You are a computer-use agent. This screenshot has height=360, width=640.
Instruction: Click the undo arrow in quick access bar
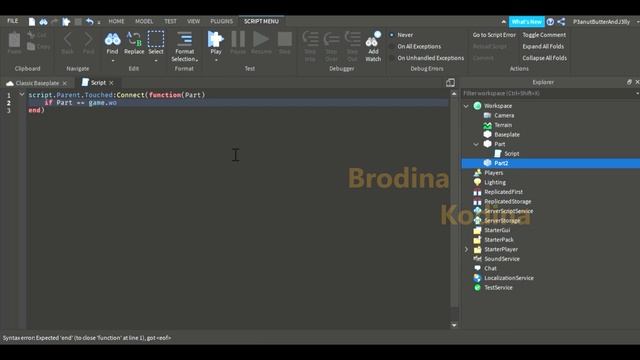click(90, 21)
